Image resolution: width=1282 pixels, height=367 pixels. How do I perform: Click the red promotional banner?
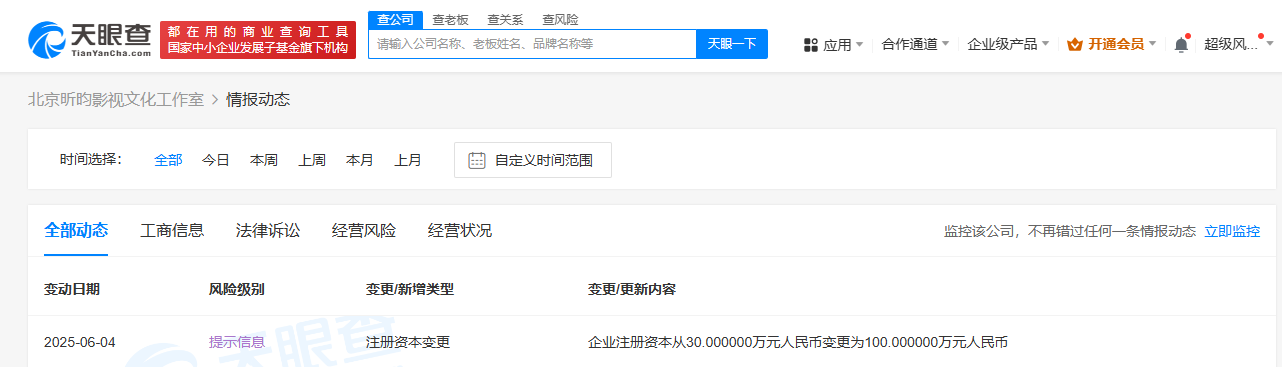258,39
